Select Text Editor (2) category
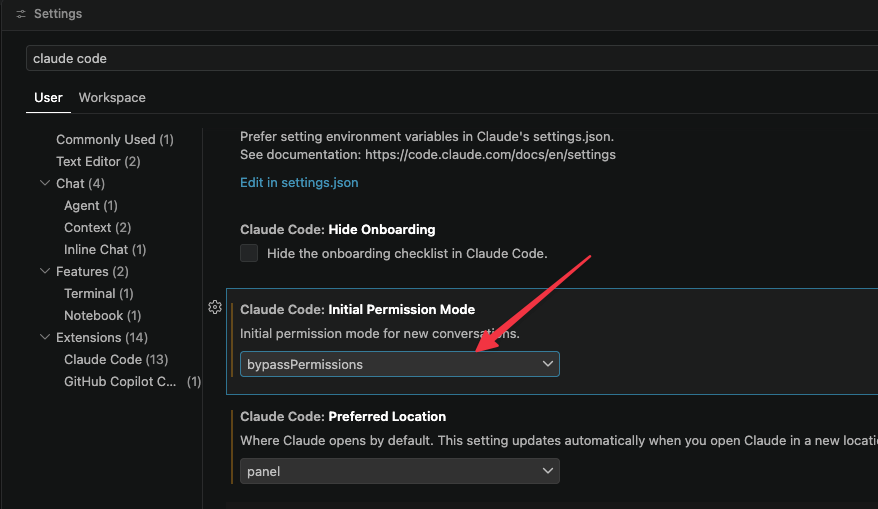Image resolution: width=878 pixels, height=509 pixels. [x=98, y=161]
